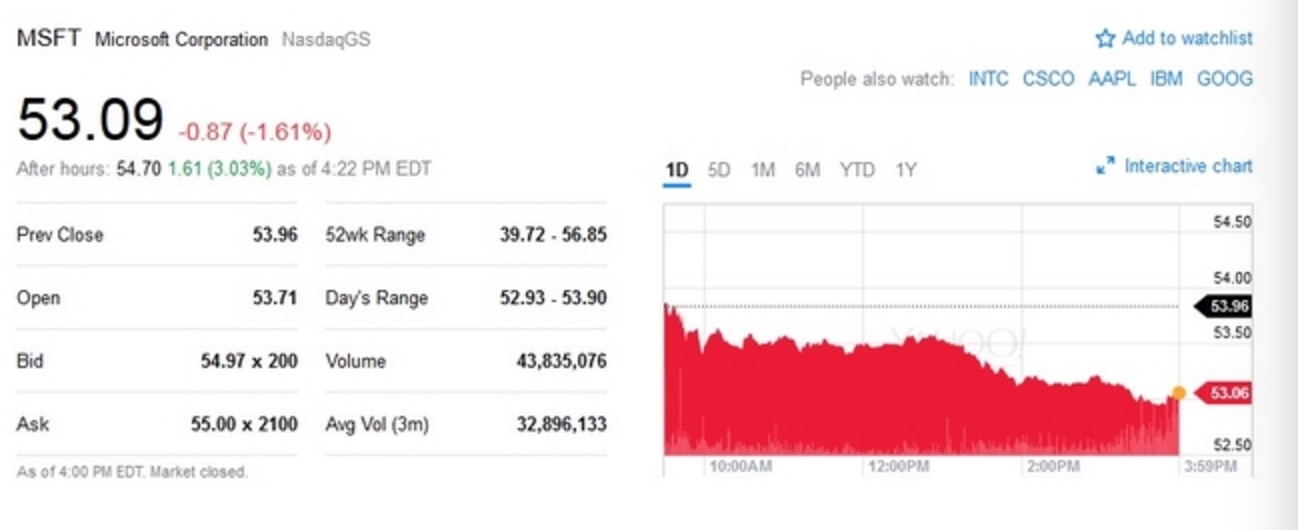This screenshot has height=530, width=1298.
Task: Open the Interactive chart link
Action: click(x=1188, y=167)
